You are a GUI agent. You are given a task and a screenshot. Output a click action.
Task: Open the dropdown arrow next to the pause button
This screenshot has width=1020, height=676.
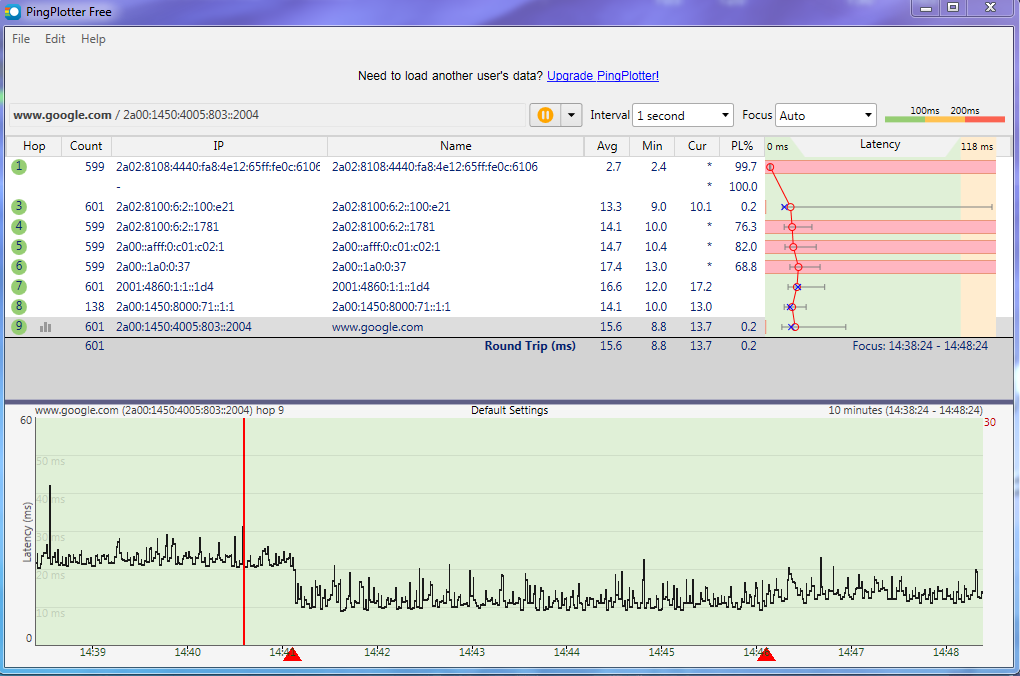tap(571, 115)
